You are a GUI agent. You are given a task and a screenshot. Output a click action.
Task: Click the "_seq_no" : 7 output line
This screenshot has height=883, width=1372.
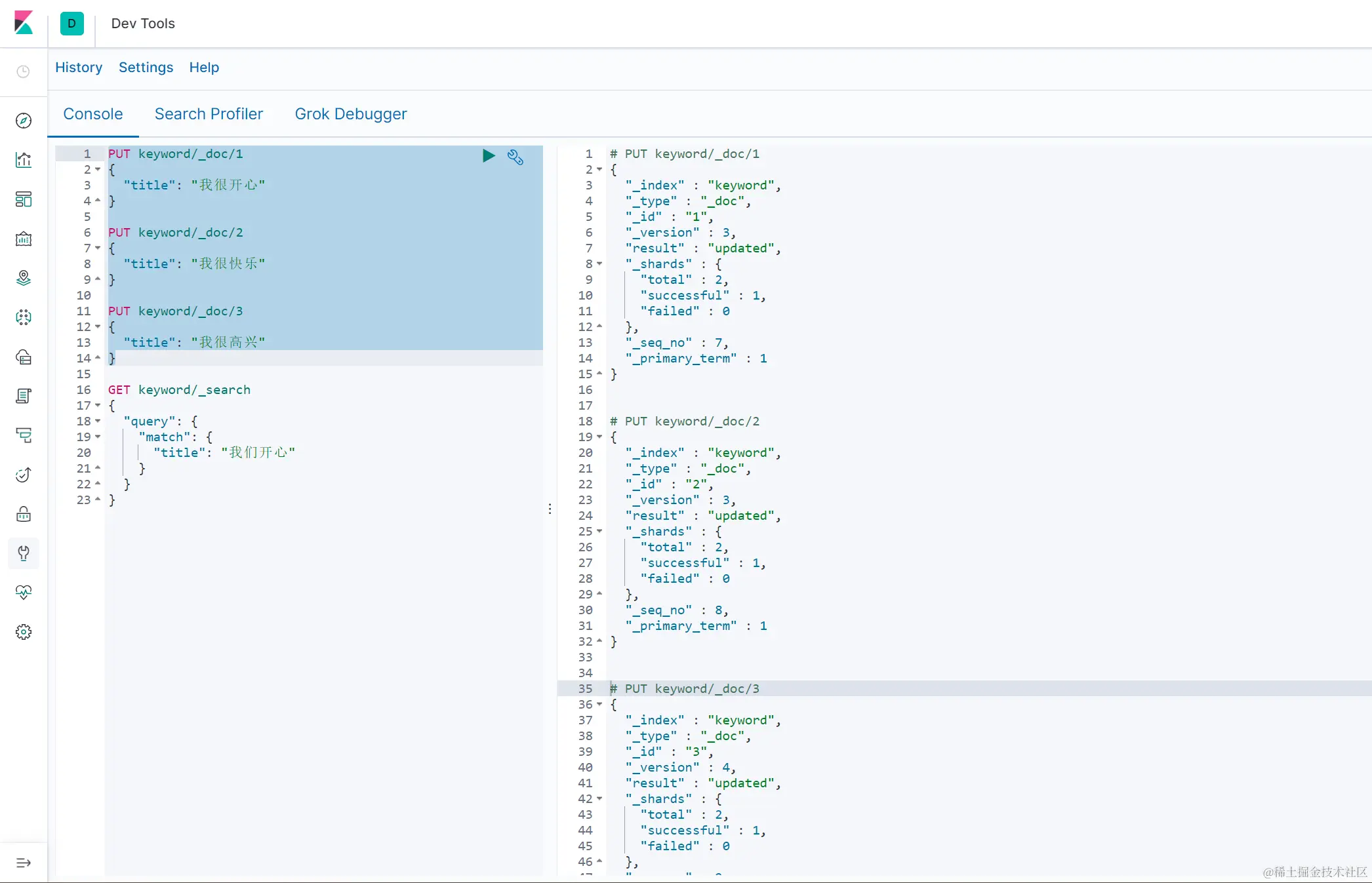677,342
